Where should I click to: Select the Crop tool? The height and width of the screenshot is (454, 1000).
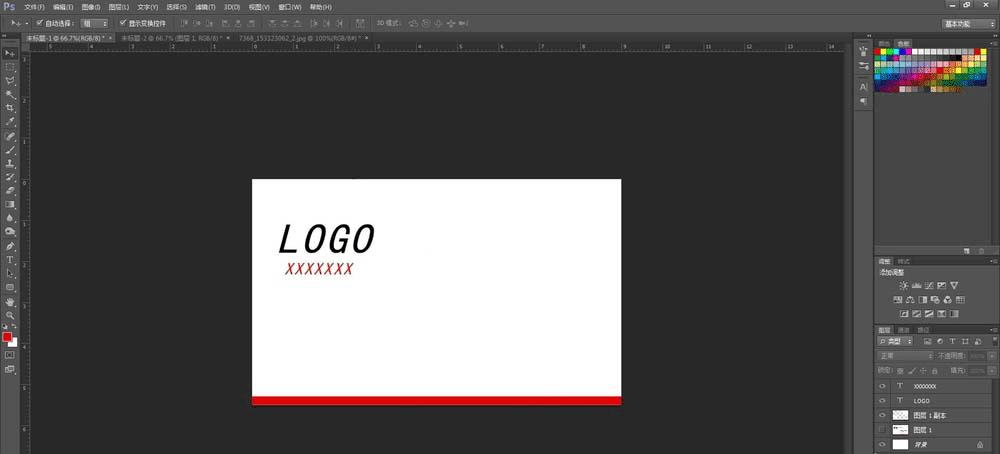coord(10,108)
